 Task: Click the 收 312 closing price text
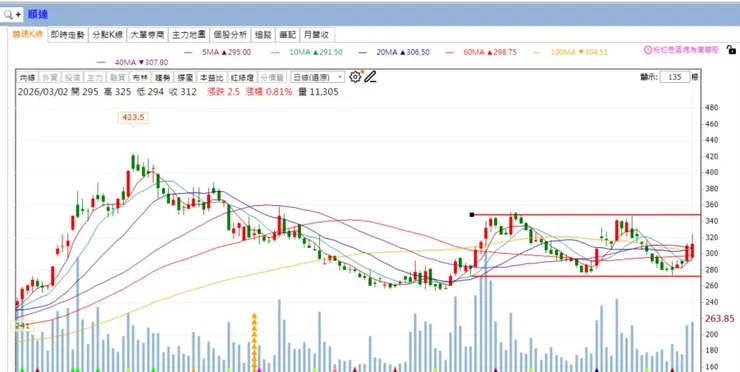(x=183, y=92)
